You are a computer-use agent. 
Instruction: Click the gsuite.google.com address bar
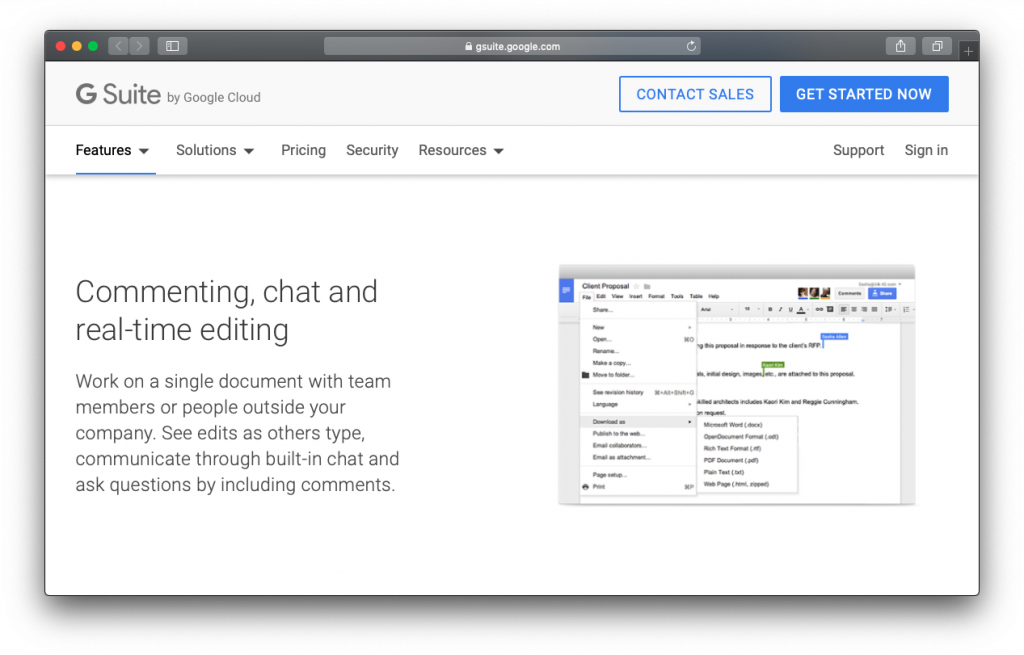512,46
